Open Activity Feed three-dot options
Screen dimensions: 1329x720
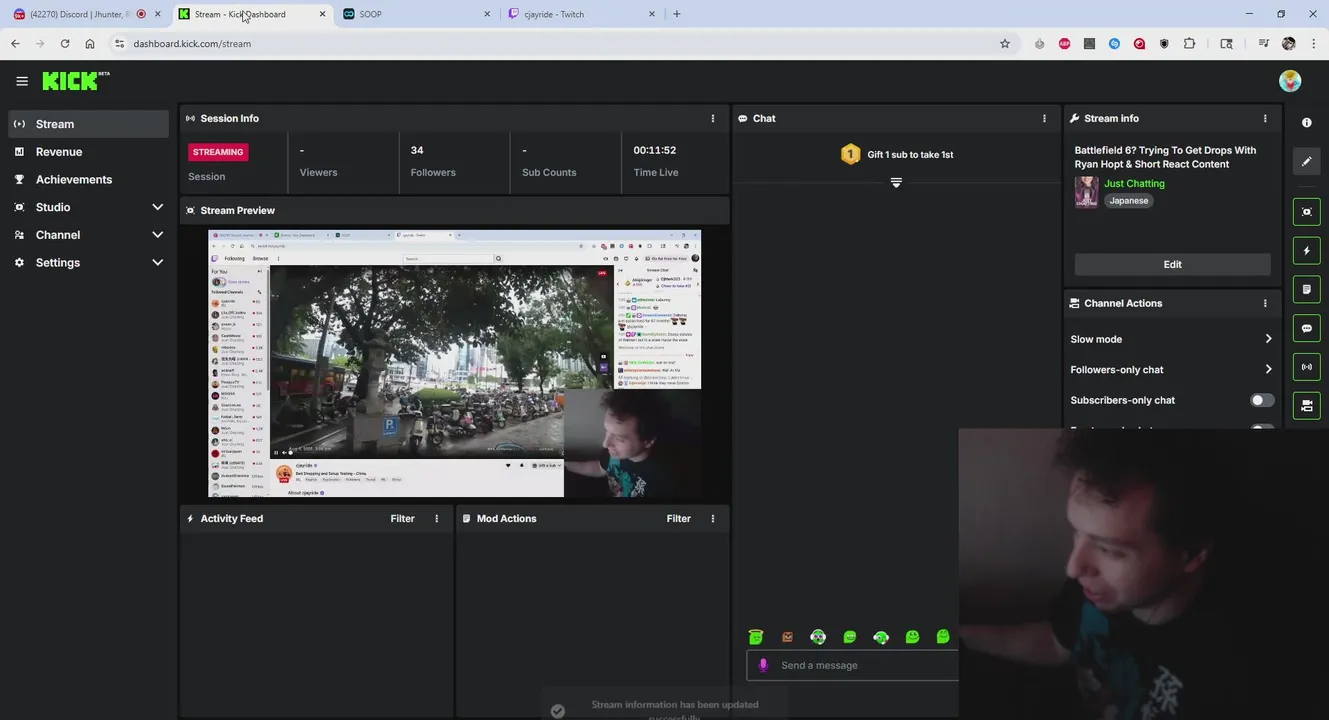(x=436, y=518)
